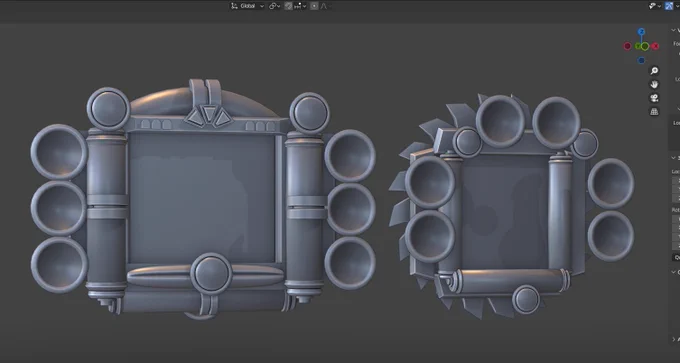The image size is (680, 363).
Task: Click the blue Z axis on navigation gizmo
Action: coord(641,32)
